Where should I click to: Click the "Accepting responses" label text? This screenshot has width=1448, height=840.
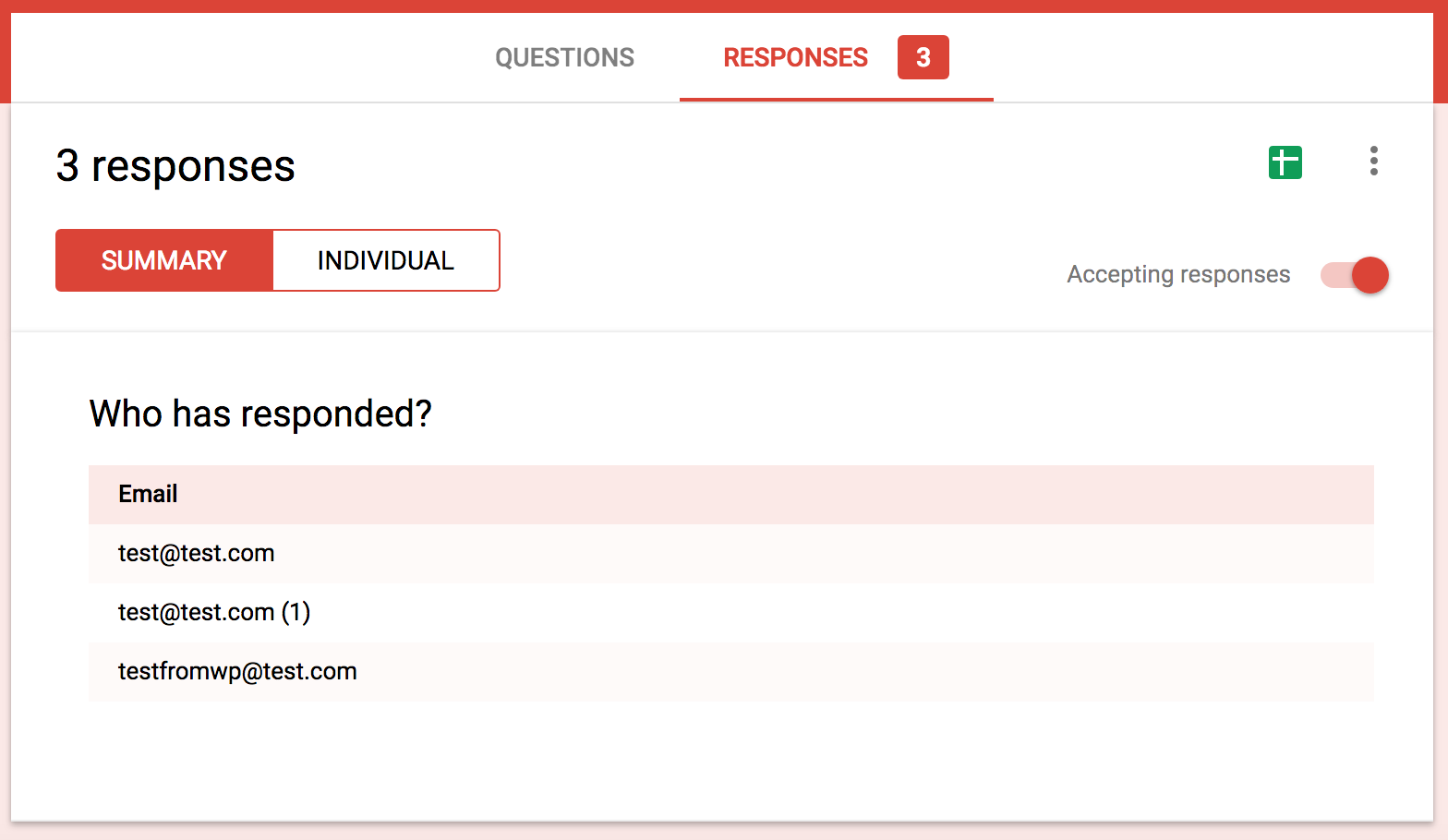coord(1178,275)
